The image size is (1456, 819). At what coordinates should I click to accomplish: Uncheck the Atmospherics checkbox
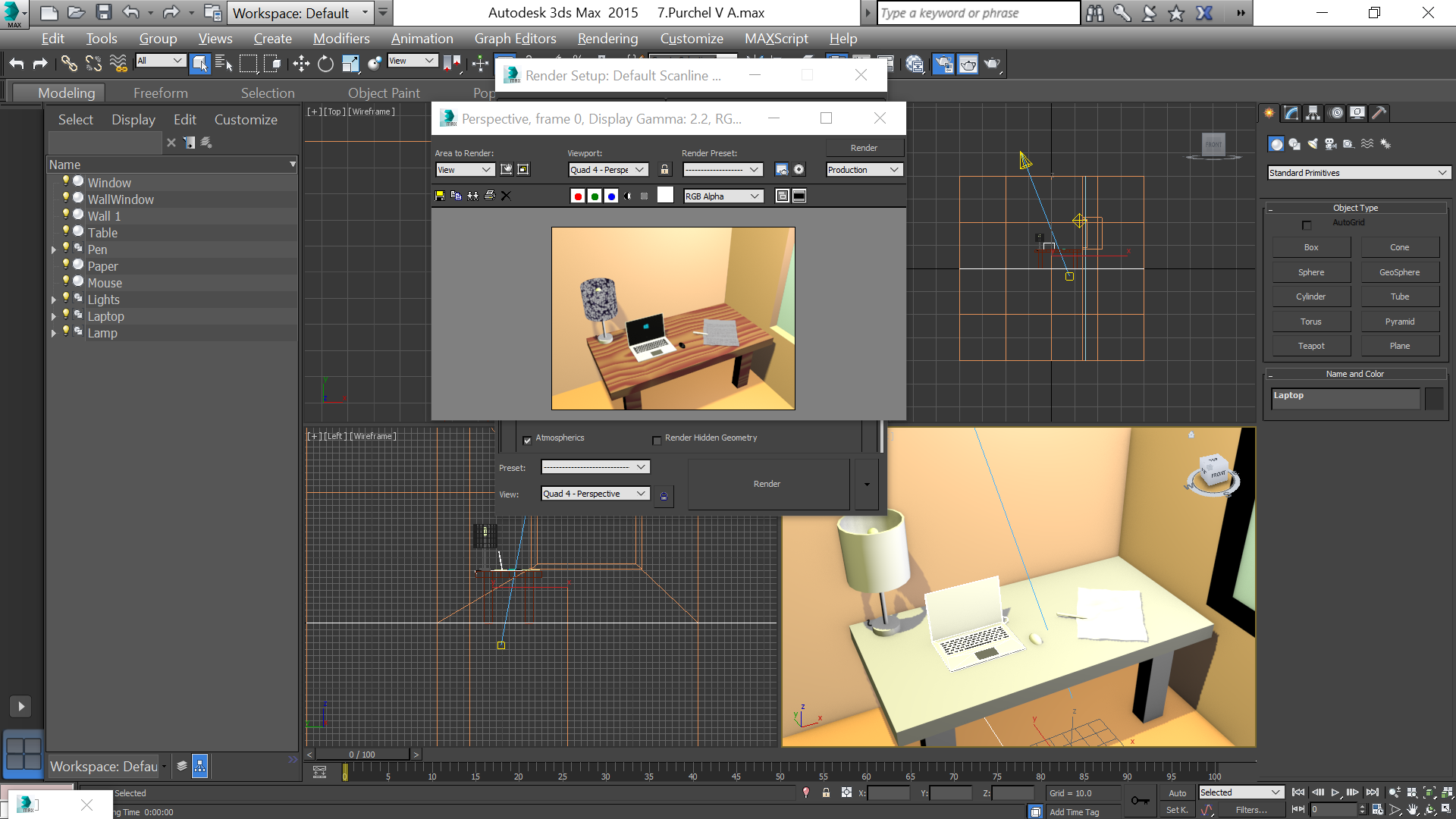527,440
